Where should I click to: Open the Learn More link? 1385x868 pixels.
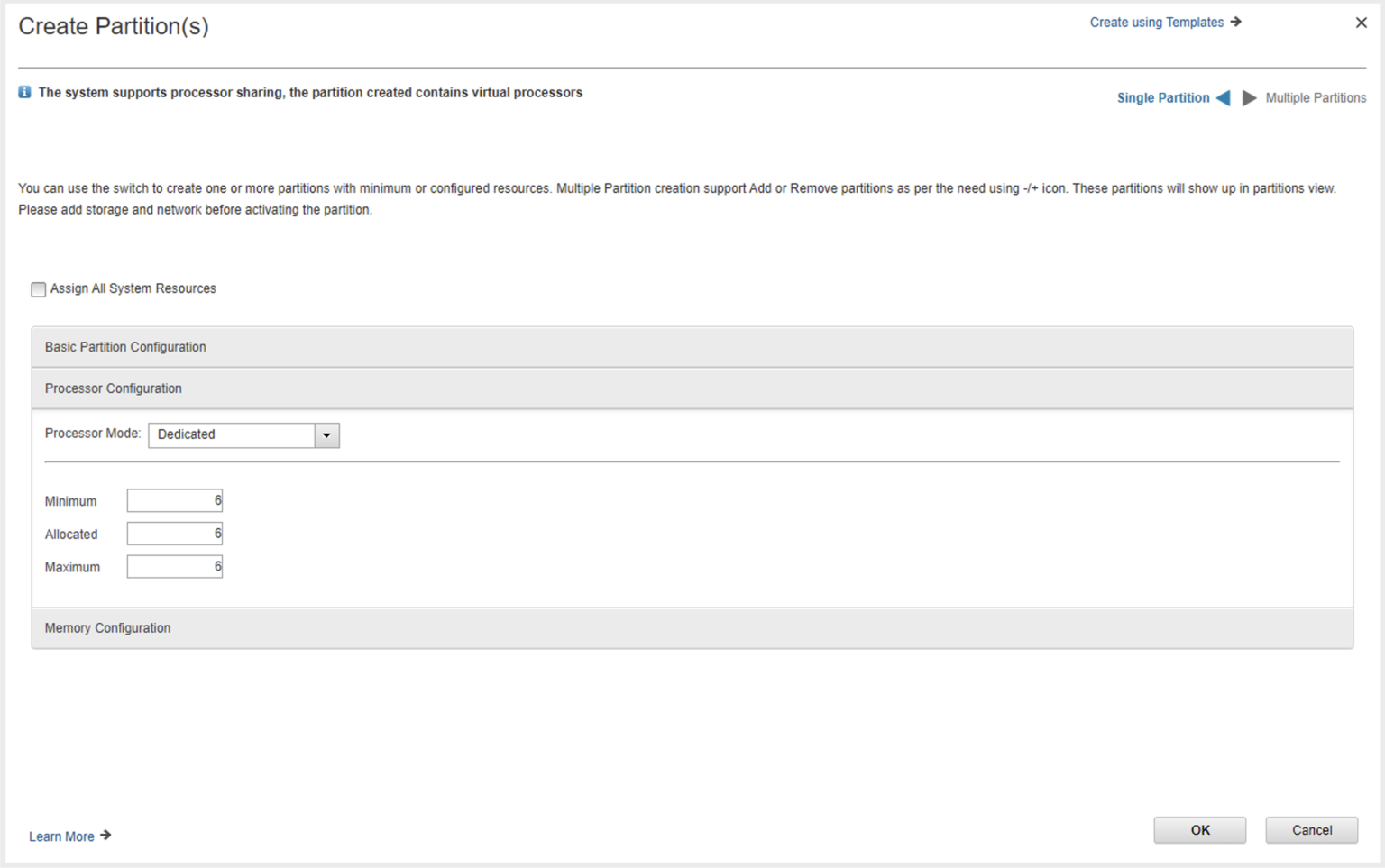pyautogui.click(x=61, y=836)
